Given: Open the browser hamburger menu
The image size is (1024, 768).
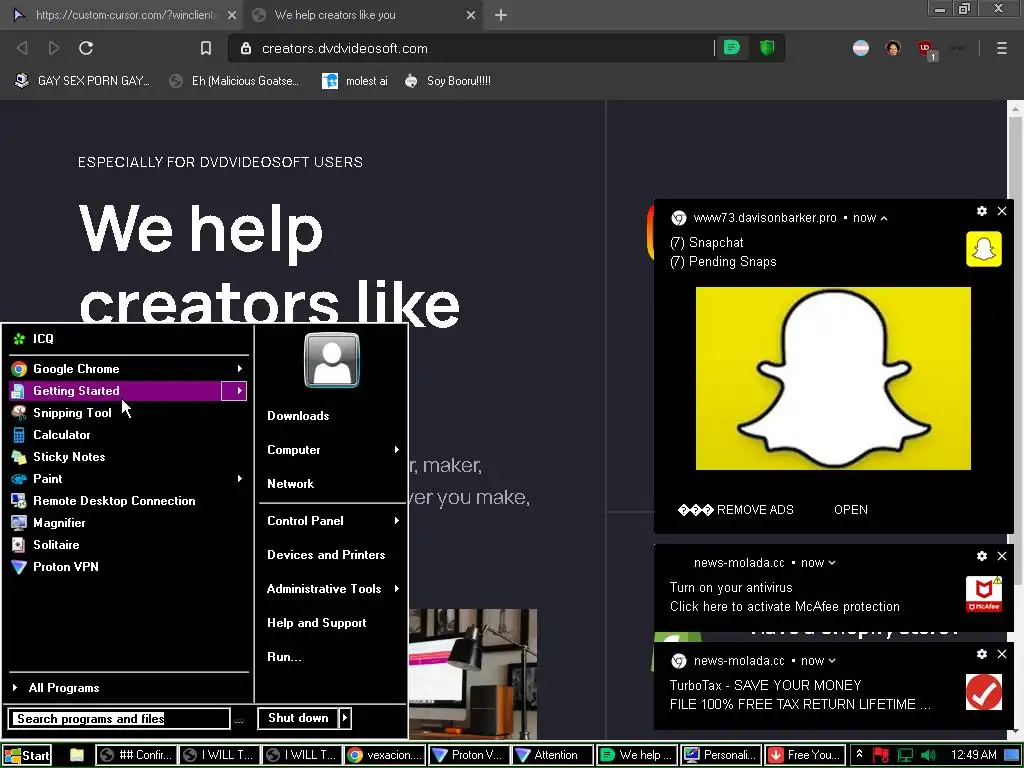Looking at the screenshot, I should tap(1001, 48).
